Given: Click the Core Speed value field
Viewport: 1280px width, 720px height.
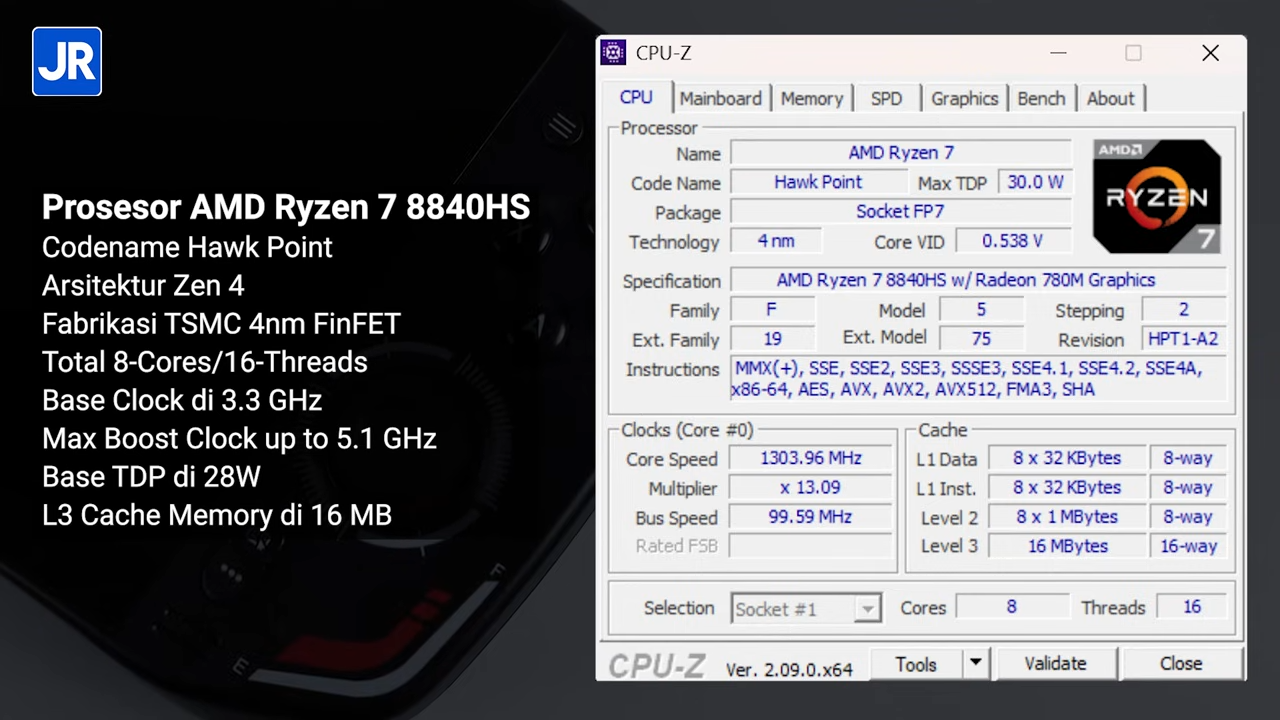Looking at the screenshot, I should 811,458.
